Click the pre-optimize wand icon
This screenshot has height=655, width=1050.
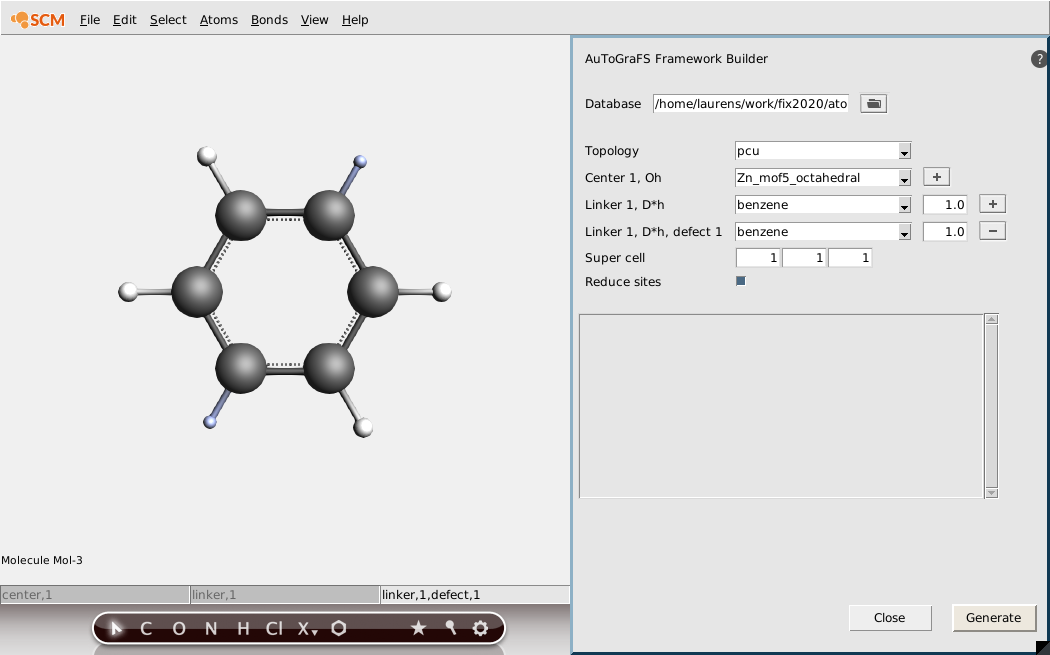click(451, 628)
